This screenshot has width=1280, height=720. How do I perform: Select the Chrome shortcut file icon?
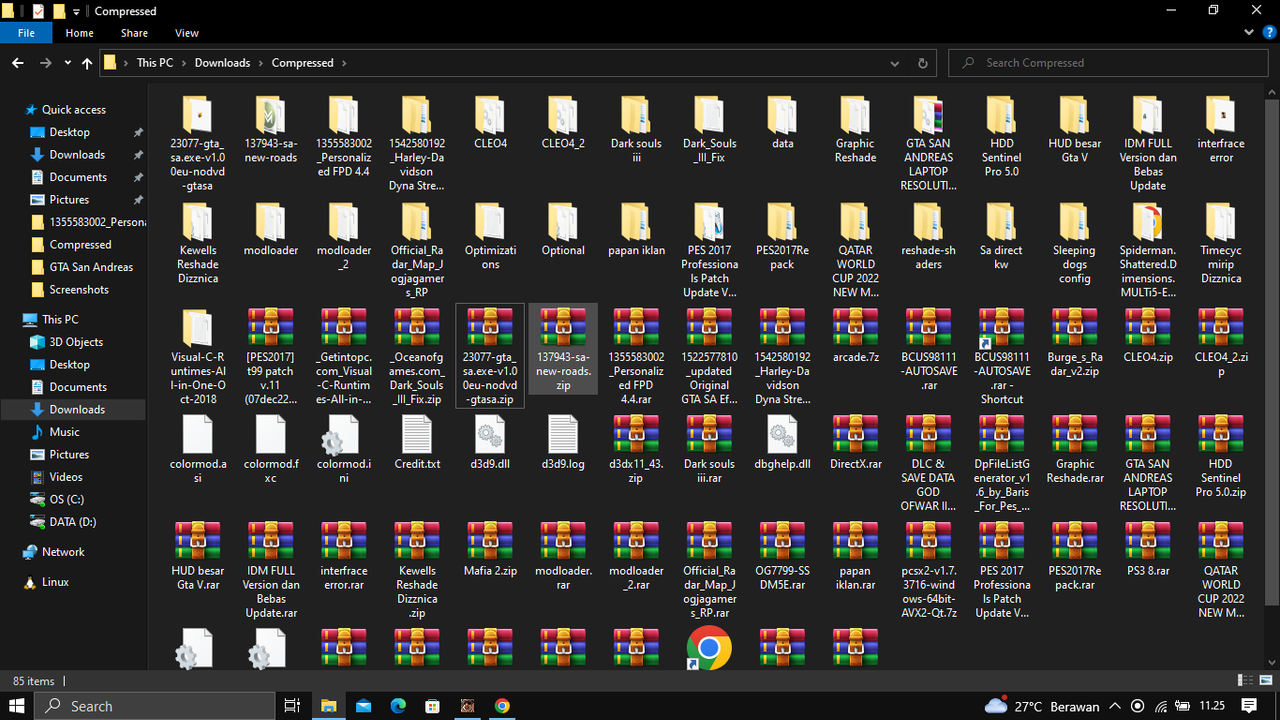point(709,649)
